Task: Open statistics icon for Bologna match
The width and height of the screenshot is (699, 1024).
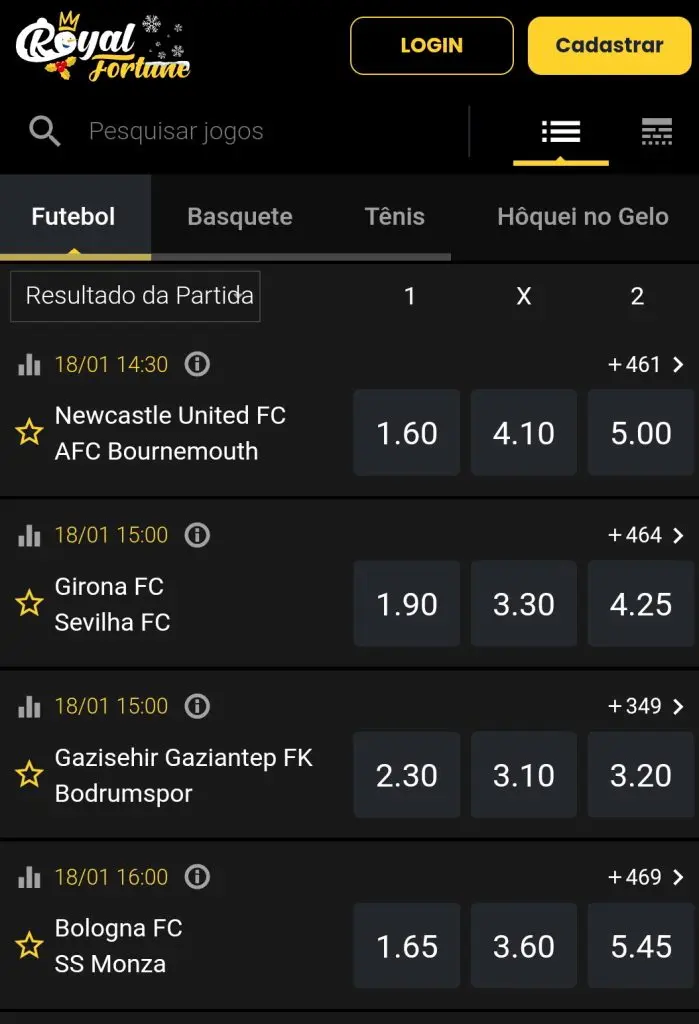Action: coord(29,877)
